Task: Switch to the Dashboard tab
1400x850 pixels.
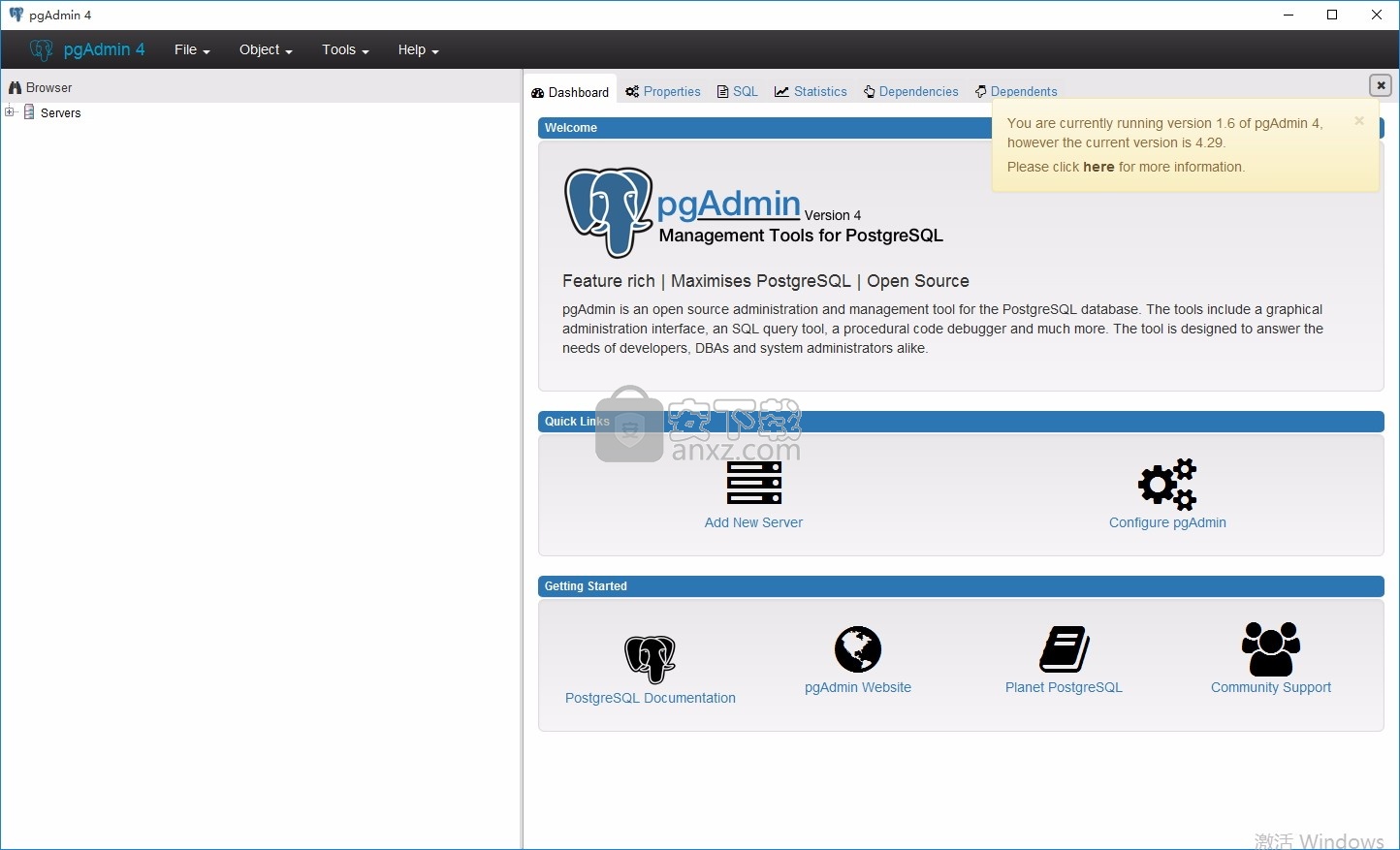Action: (x=570, y=92)
